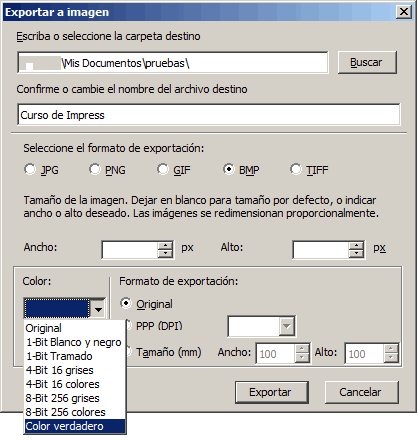Focus the destination folder path field
The height and width of the screenshot is (441, 417).
point(173,63)
